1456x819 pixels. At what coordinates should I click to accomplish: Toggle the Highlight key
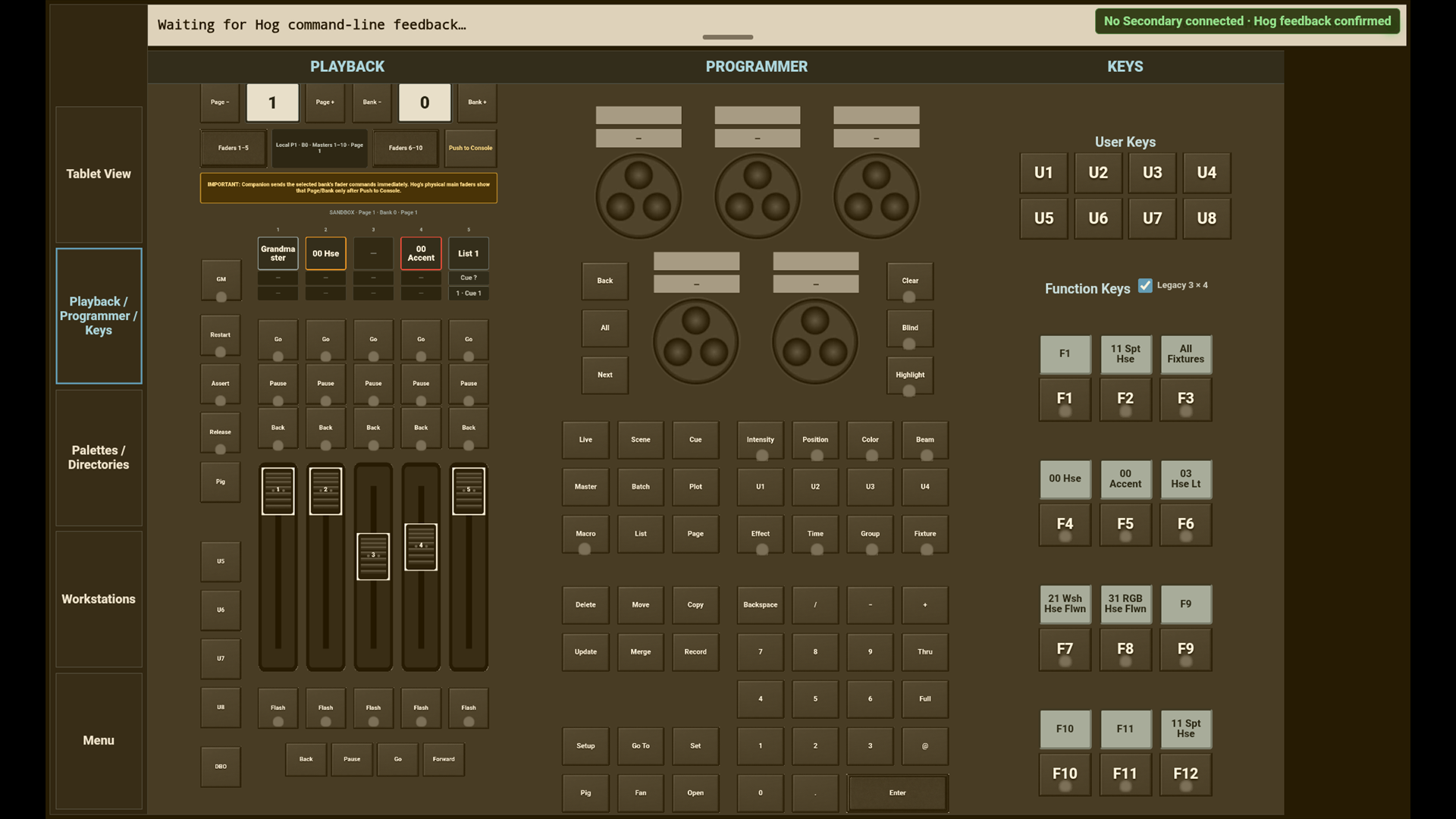pyautogui.click(x=910, y=375)
